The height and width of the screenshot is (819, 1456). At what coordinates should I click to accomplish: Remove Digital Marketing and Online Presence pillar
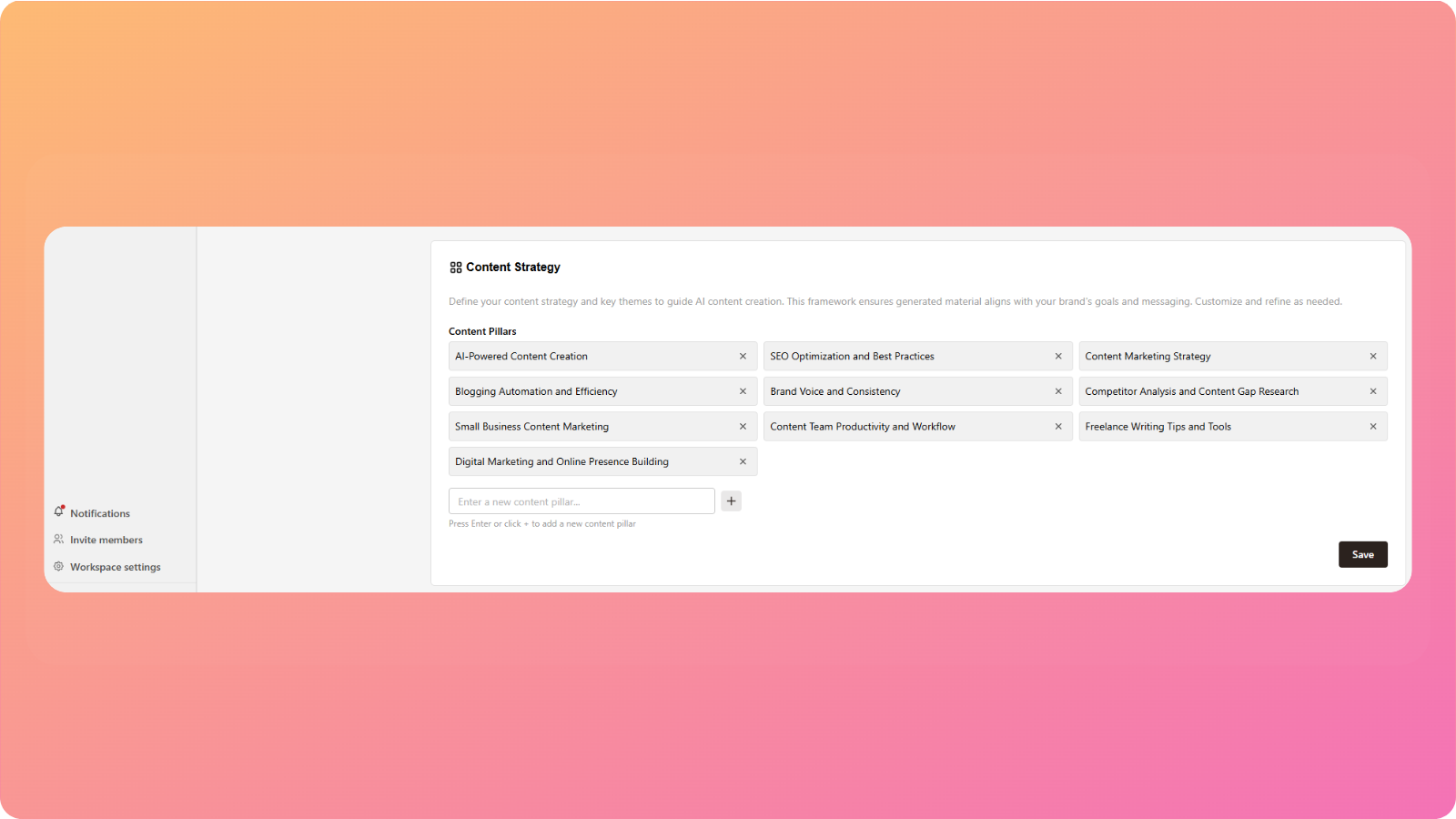tap(743, 461)
